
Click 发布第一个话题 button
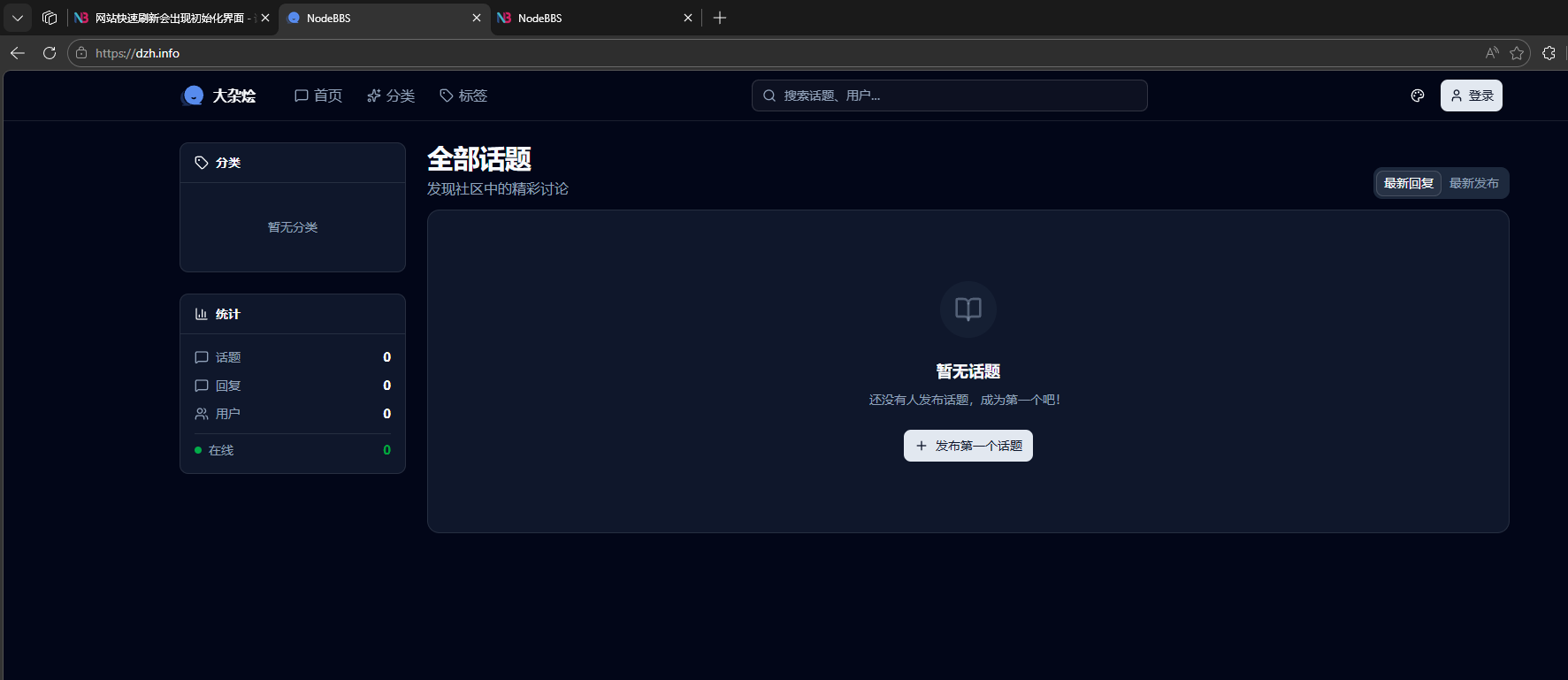[x=968, y=446]
